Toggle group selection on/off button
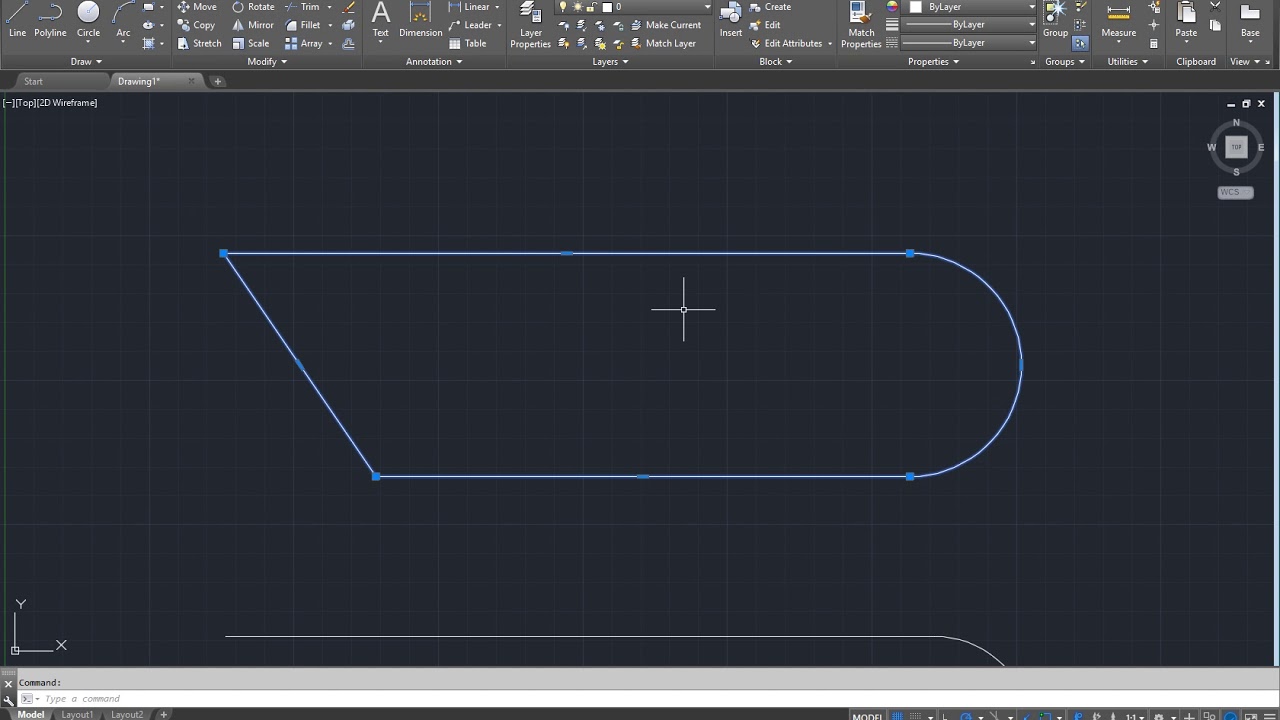The width and height of the screenshot is (1280, 720). coord(1080,44)
